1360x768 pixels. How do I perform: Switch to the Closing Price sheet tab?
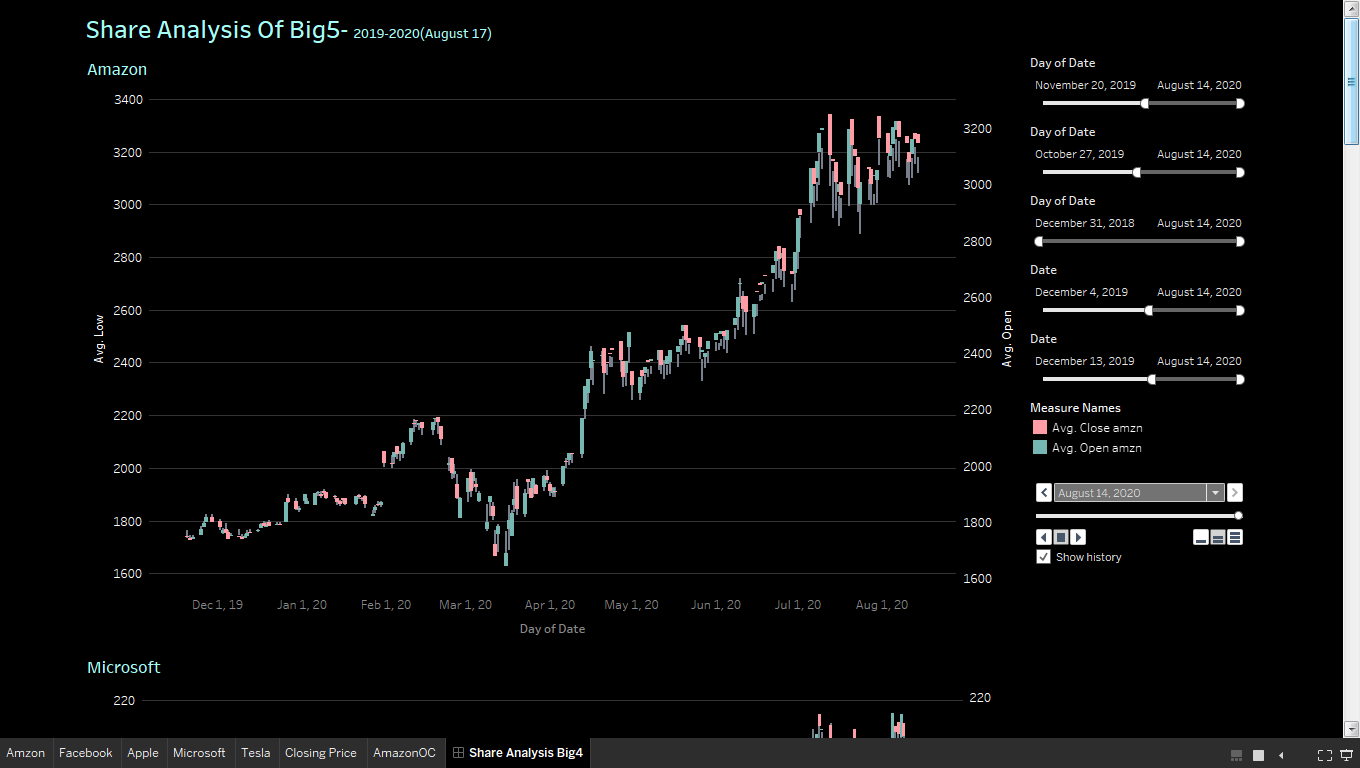click(321, 753)
